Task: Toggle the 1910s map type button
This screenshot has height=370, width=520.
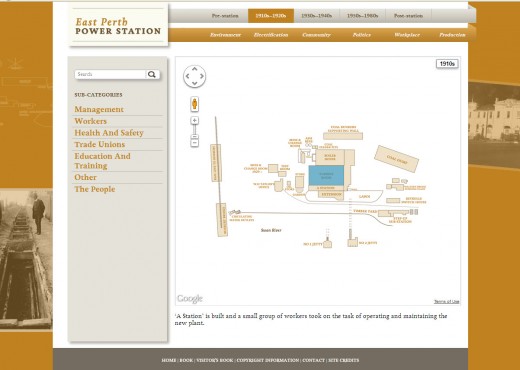Action: pos(447,64)
